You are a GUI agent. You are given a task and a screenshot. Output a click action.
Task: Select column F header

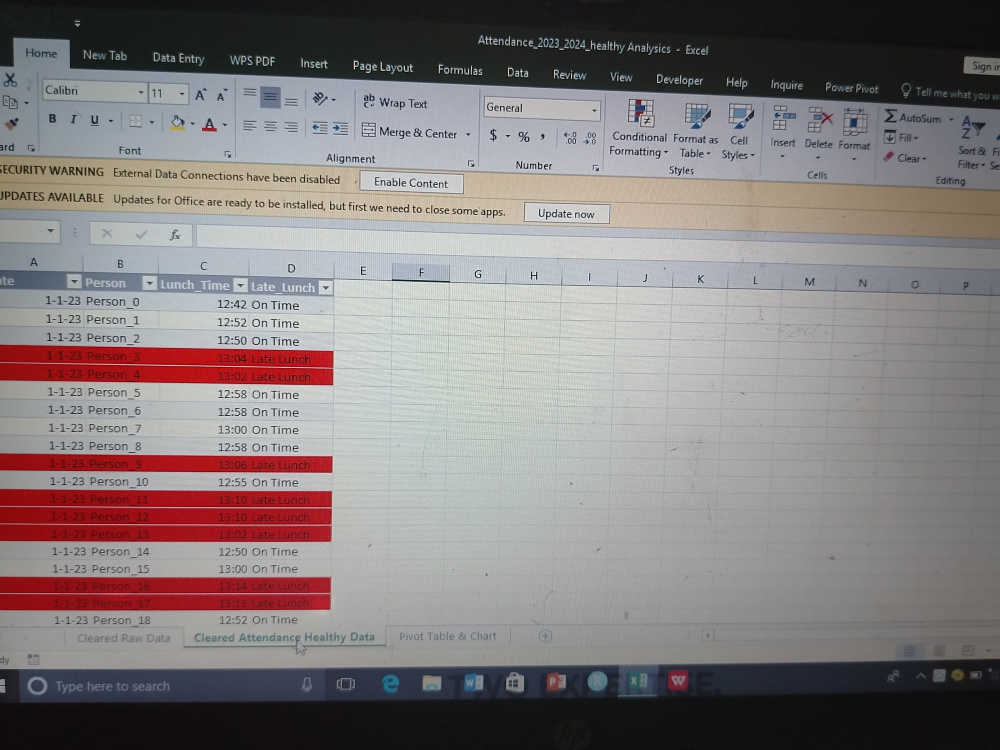[x=421, y=272]
